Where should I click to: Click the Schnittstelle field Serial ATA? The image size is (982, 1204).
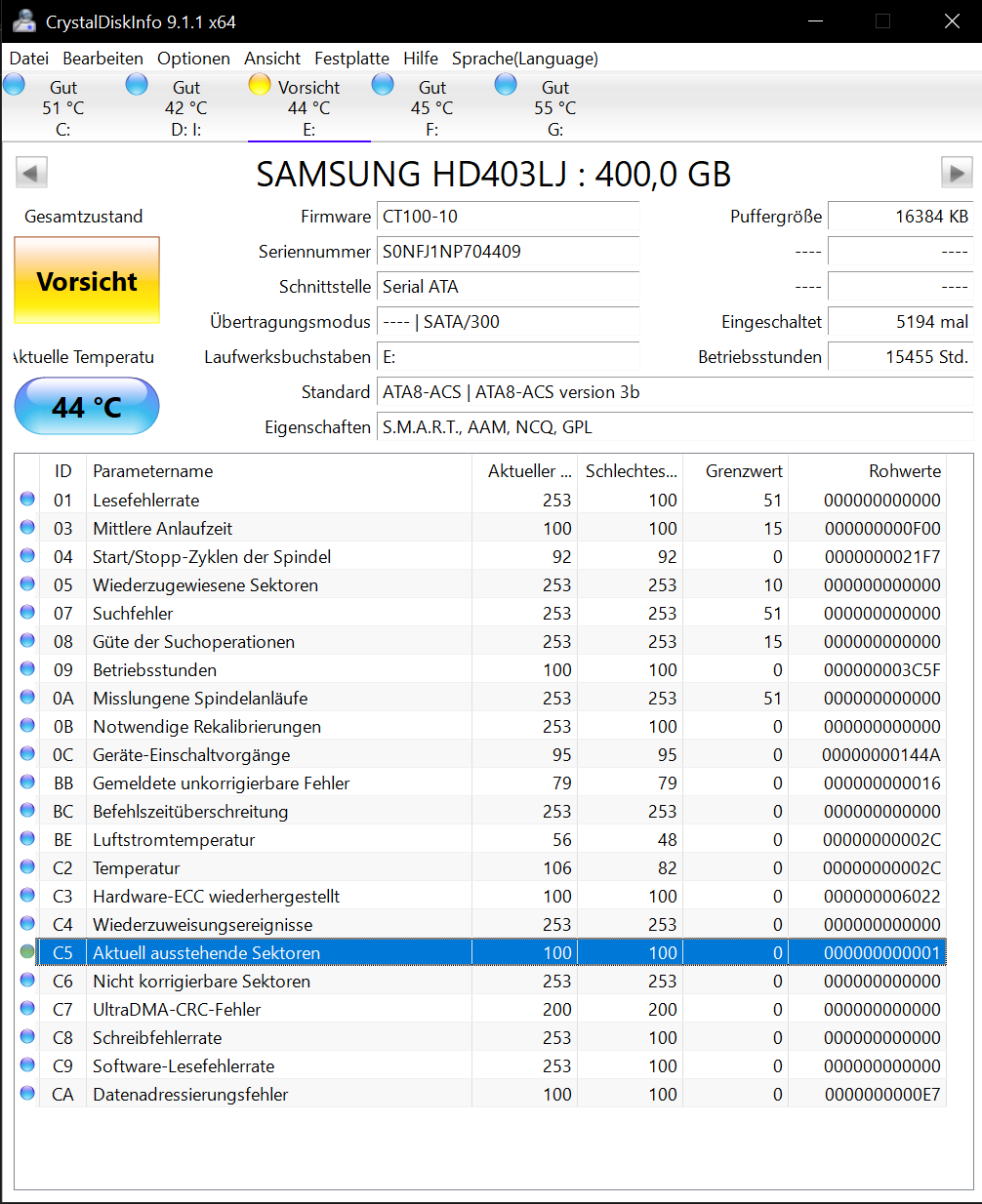pos(508,287)
